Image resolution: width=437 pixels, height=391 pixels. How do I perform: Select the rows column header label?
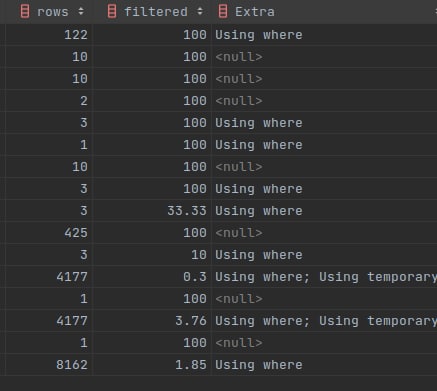(53, 12)
